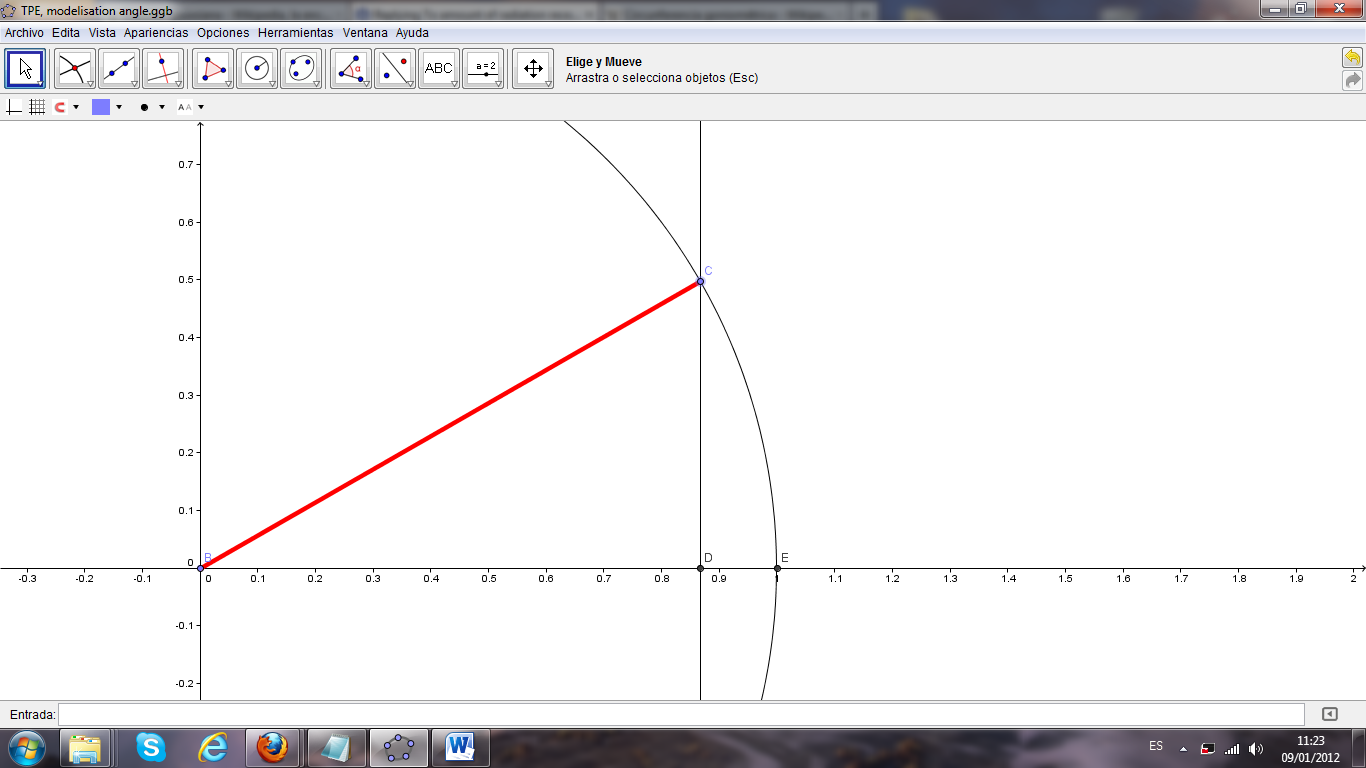The width and height of the screenshot is (1366, 768).
Task: Choose the ABC insert text tool
Action: click(438, 69)
